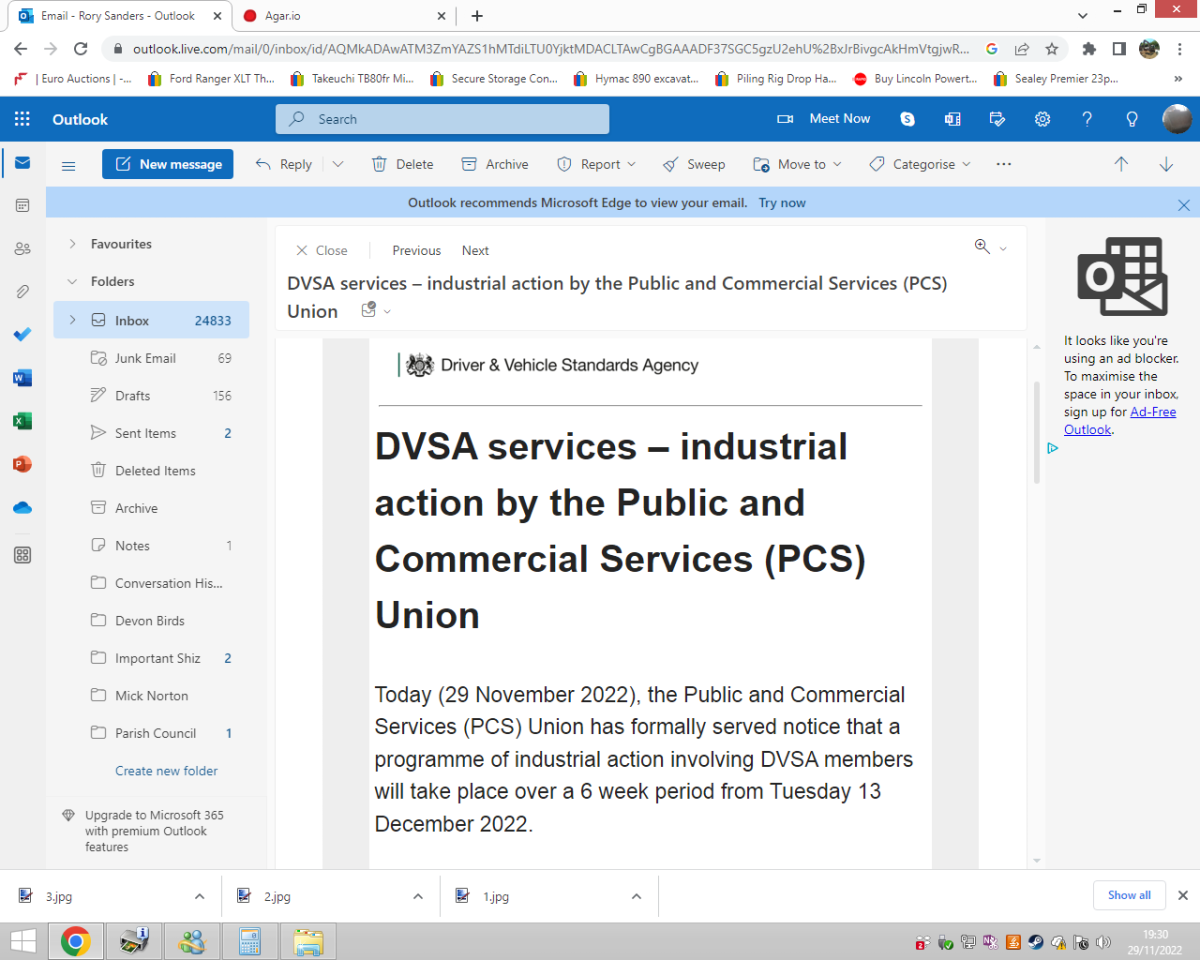Viewport: 1200px width, 960px height.
Task: Open new browser tab
Action: point(477,16)
